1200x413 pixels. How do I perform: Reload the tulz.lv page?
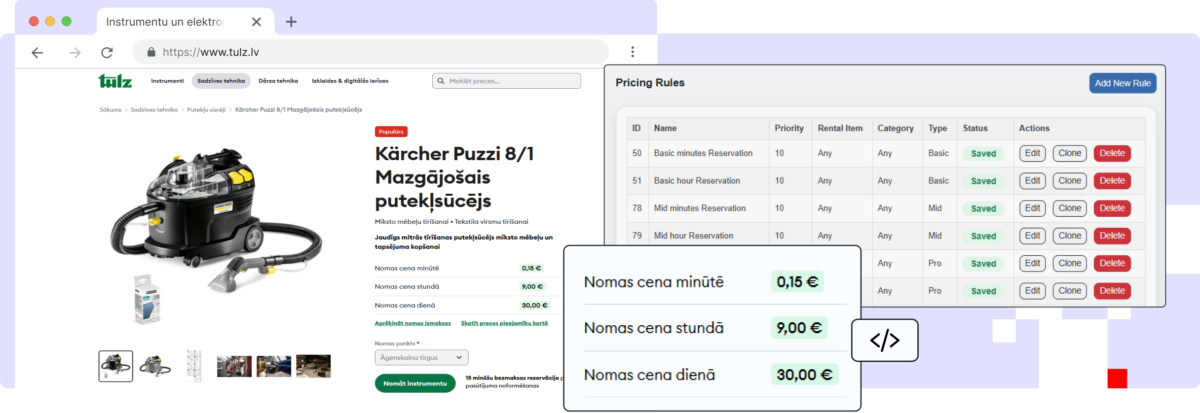click(107, 52)
